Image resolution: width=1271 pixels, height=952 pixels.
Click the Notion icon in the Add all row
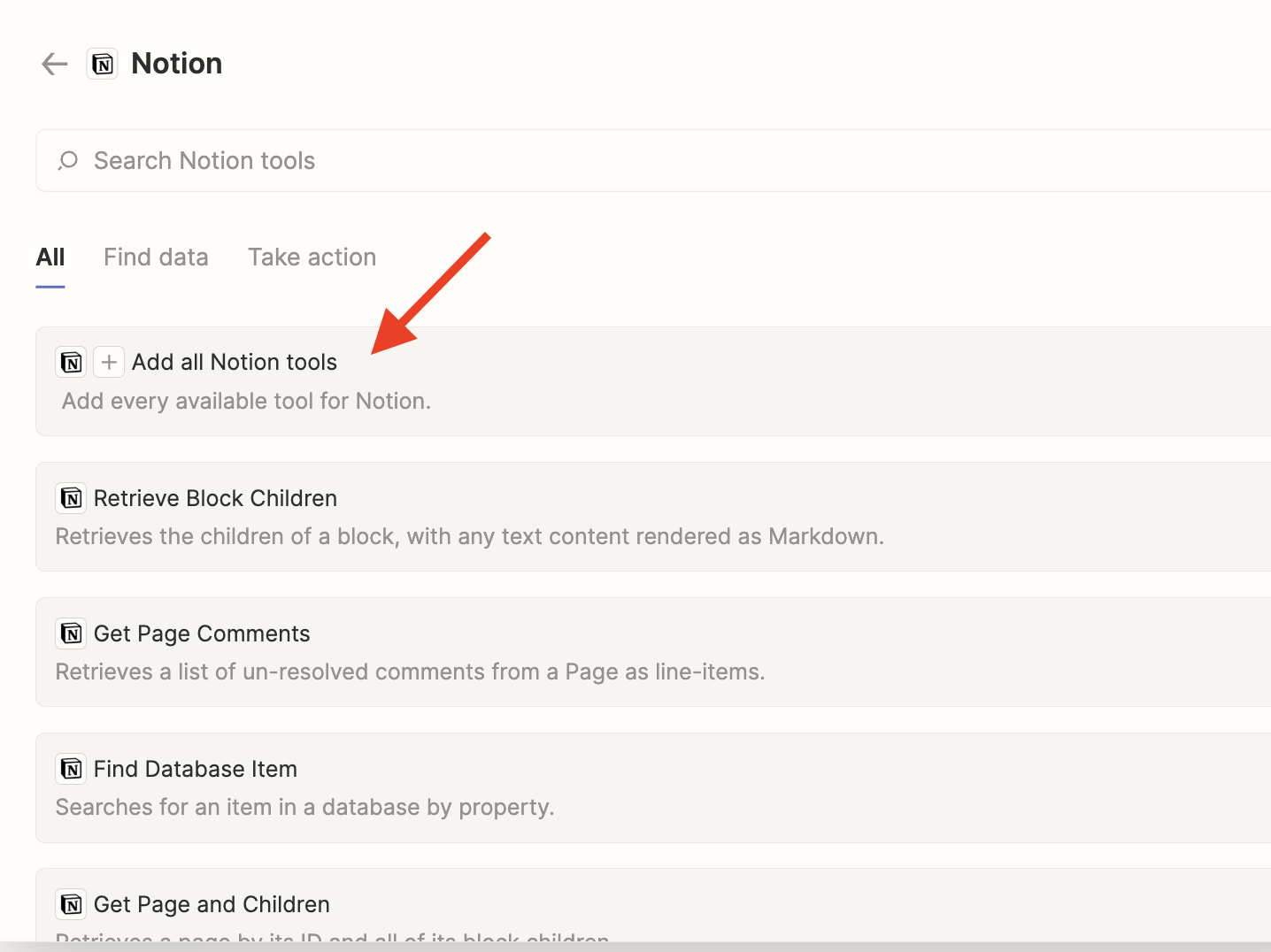72,362
